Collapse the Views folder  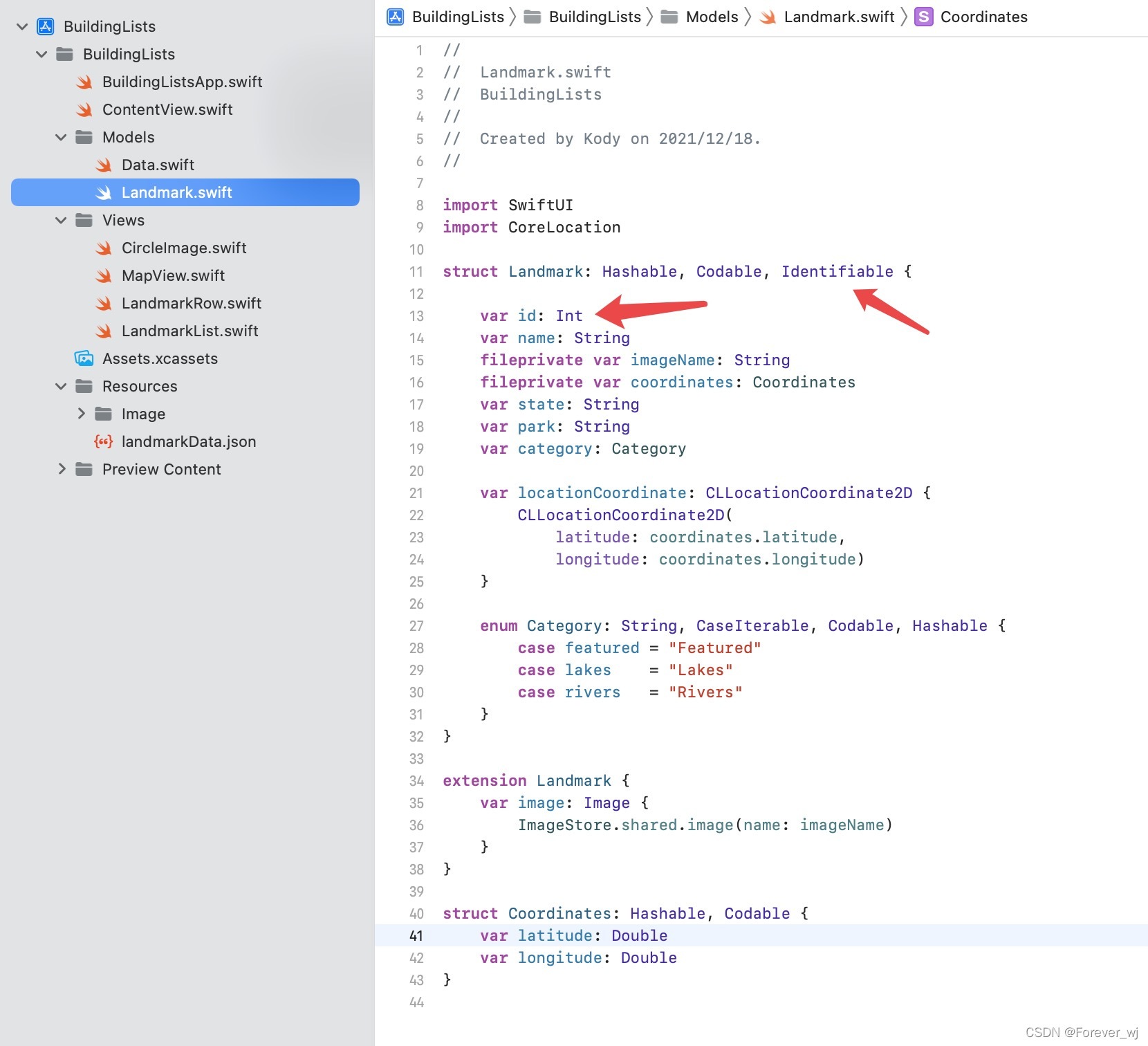[x=61, y=220]
